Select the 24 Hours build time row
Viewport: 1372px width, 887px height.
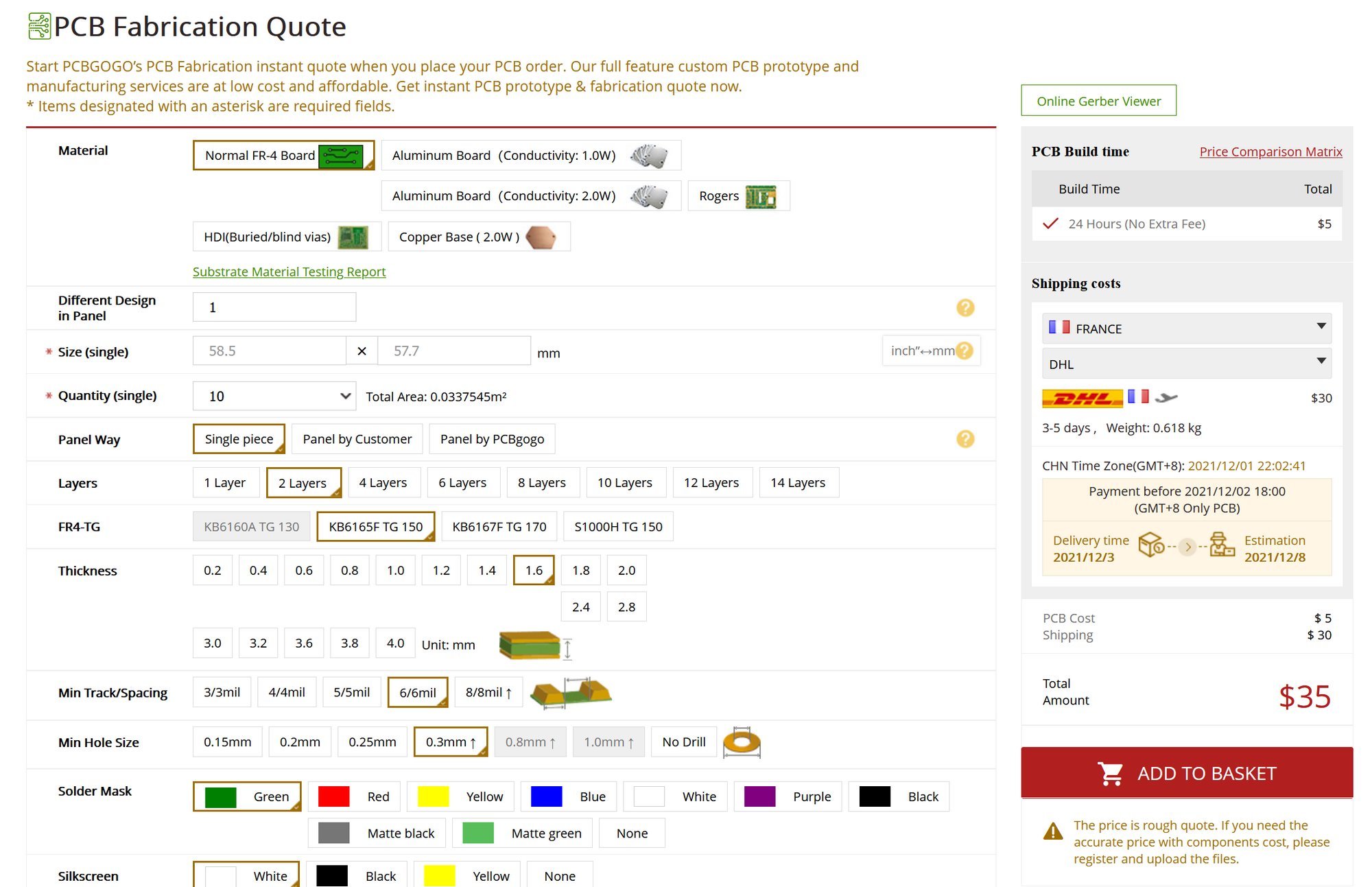pos(1187,224)
